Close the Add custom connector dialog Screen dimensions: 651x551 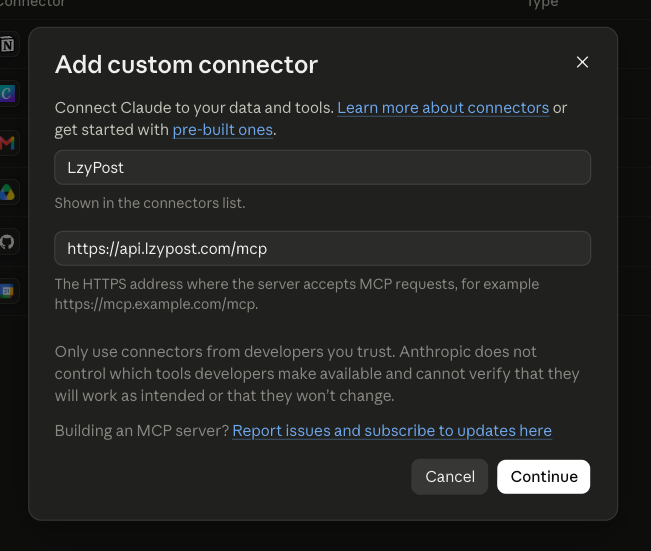(582, 62)
